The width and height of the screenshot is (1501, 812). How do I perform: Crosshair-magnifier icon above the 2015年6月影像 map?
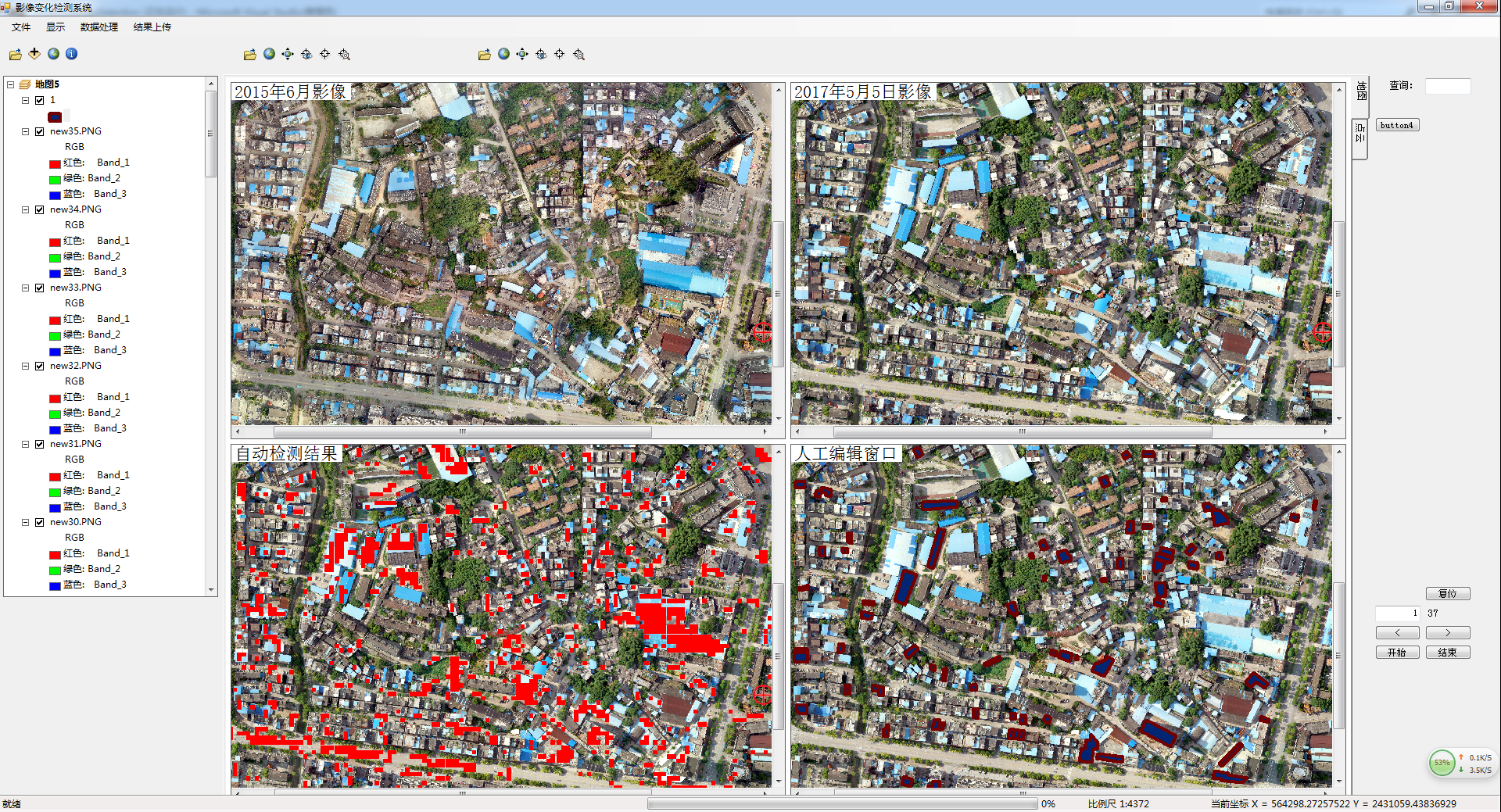(x=344, y=54)
